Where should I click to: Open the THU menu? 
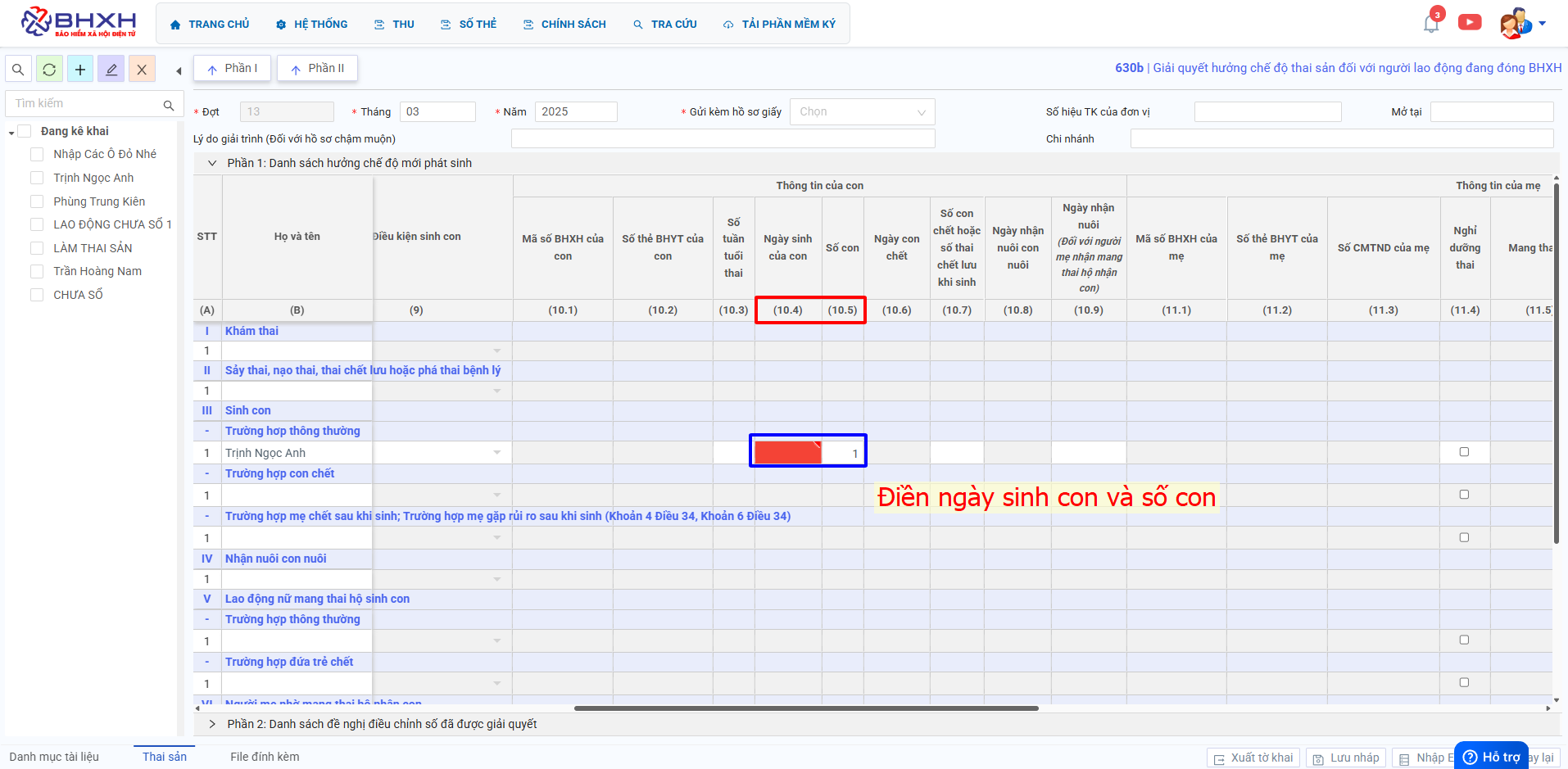click(394, 25)
